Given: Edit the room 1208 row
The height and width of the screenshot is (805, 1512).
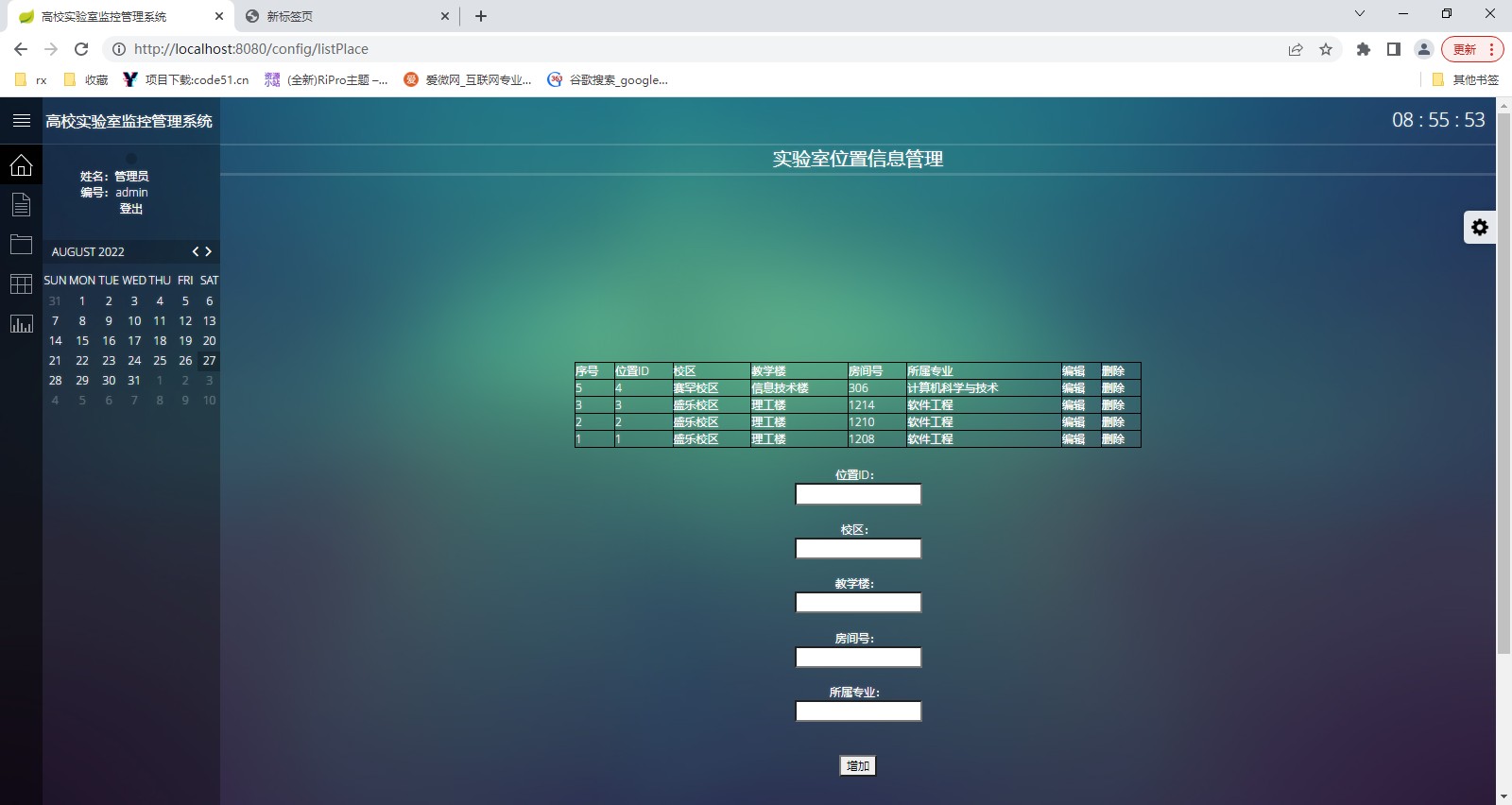Looking at the screenshot, I should pos(1074,439).
